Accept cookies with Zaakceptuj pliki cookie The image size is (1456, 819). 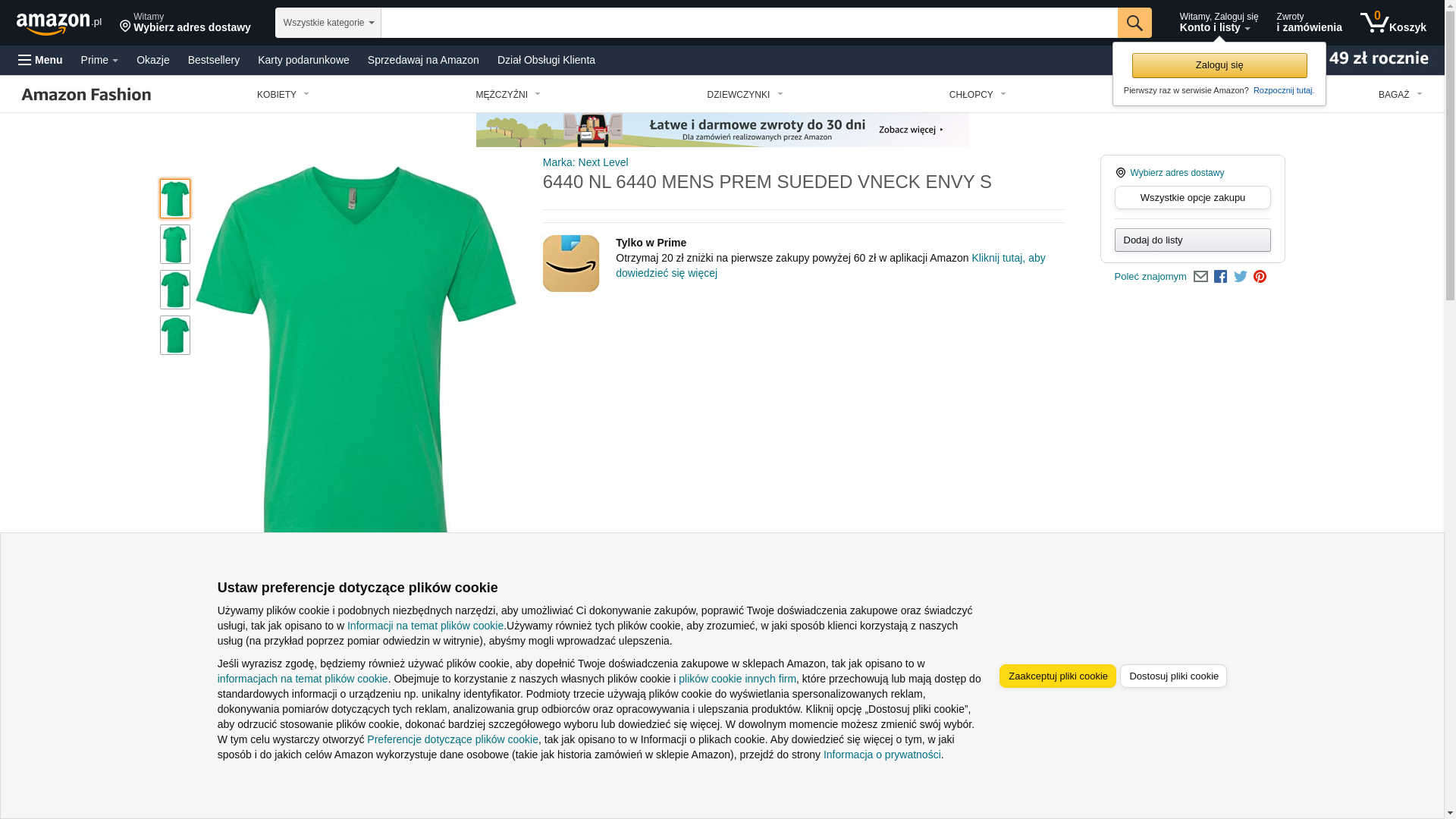click(1057, 676)
